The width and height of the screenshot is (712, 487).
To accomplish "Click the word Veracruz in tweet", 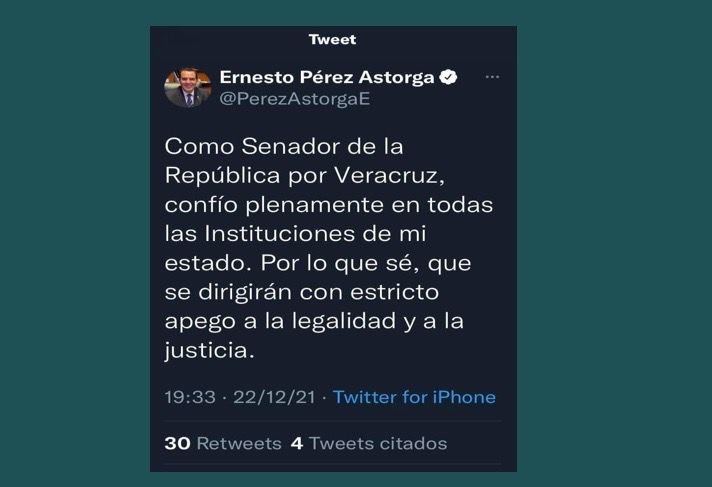I will click(389, 176).
